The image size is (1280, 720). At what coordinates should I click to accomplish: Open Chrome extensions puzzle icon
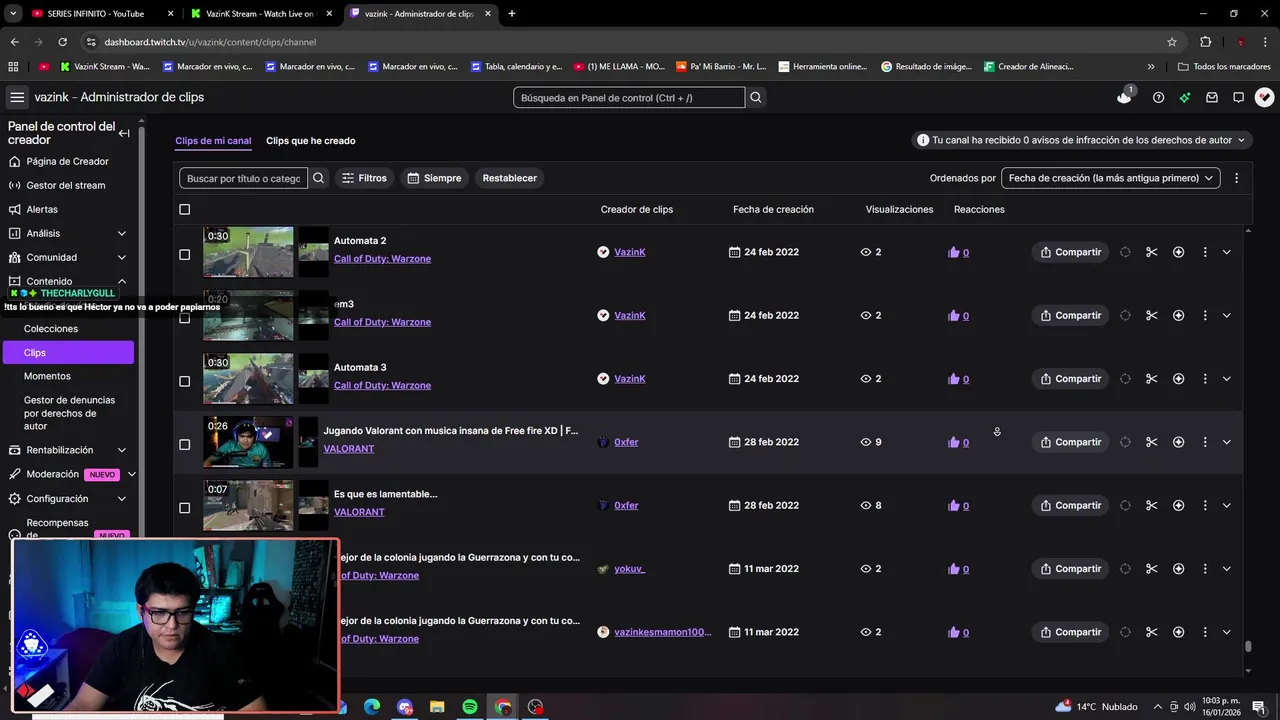[x=1205, y=42]
